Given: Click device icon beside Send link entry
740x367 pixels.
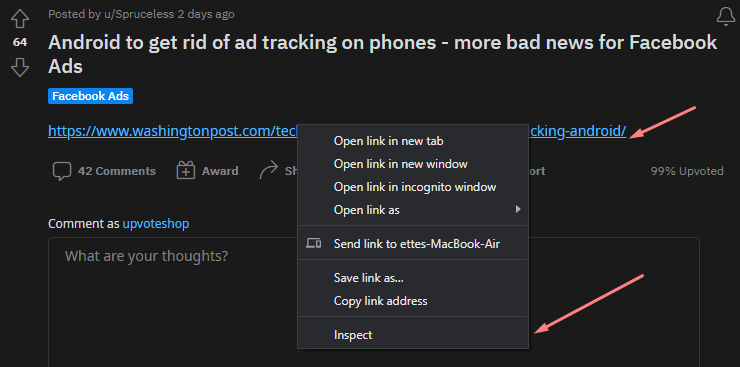Looking at the screenshot, I should pos(313,243).
